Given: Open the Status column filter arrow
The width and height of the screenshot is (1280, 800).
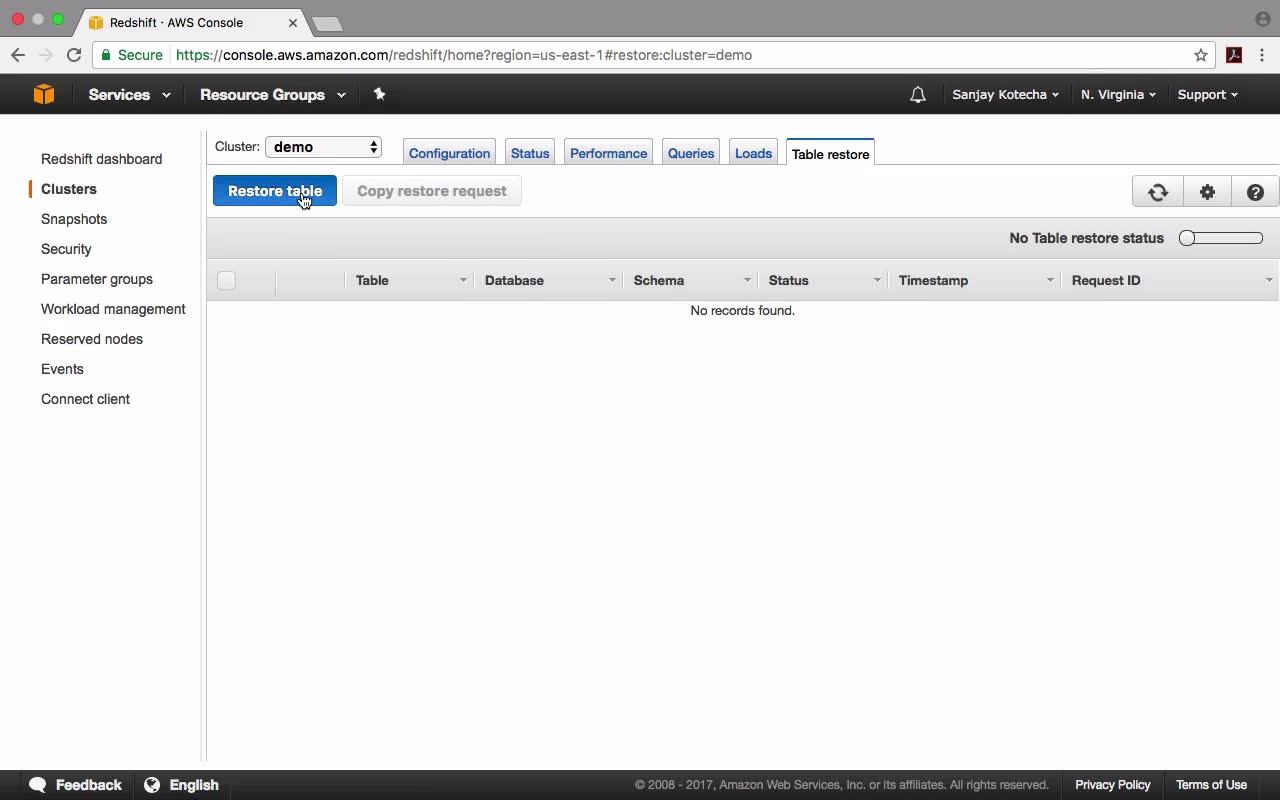Looking at the screenshot, I should [877, 281].
